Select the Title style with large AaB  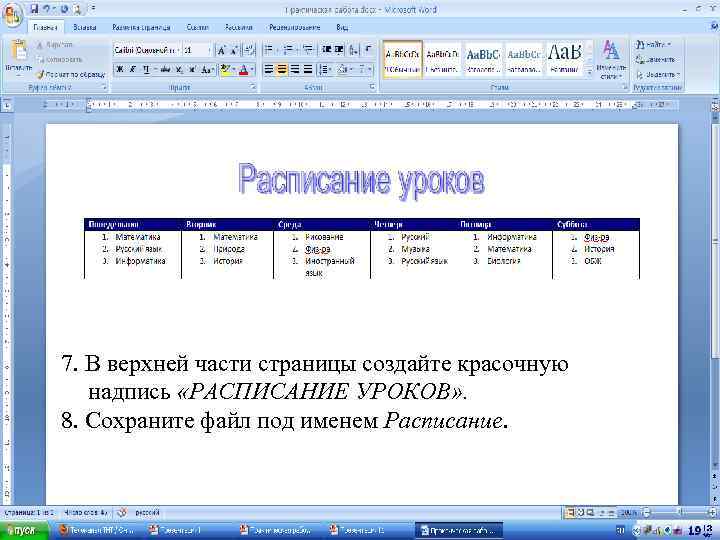coord(565,59)
